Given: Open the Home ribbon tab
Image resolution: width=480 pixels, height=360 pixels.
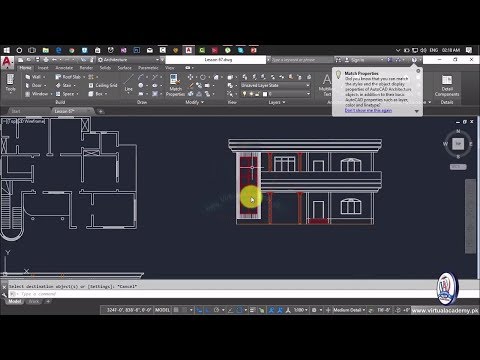Looking at the screenshot, I should [25, 68].
